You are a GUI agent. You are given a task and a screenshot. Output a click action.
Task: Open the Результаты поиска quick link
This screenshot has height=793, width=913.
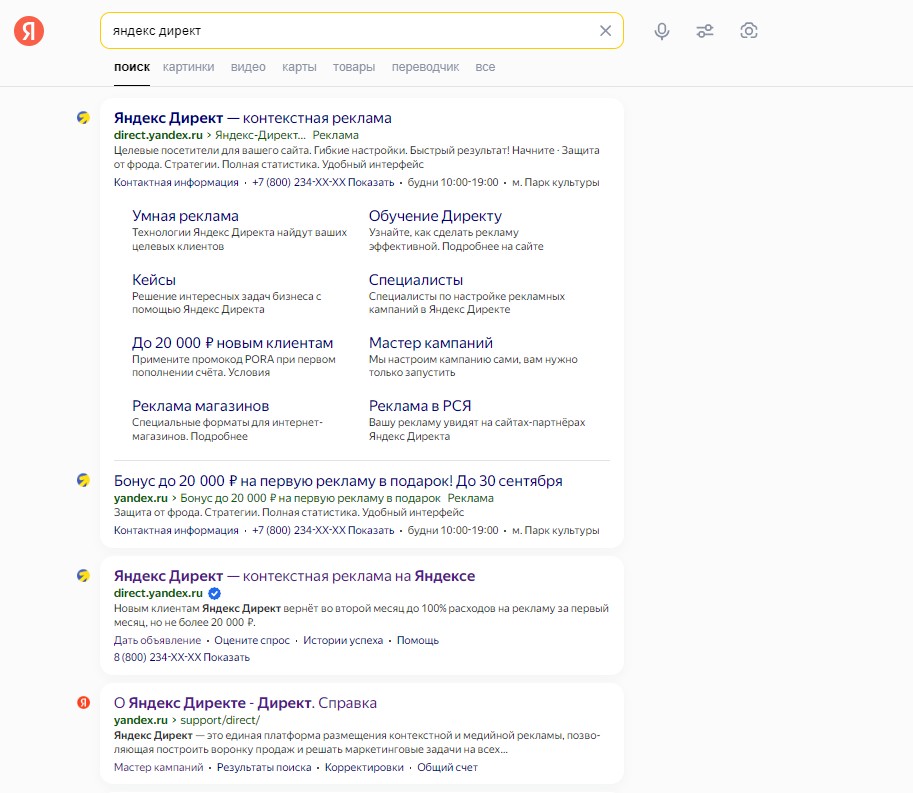click(x=264, y=767)
